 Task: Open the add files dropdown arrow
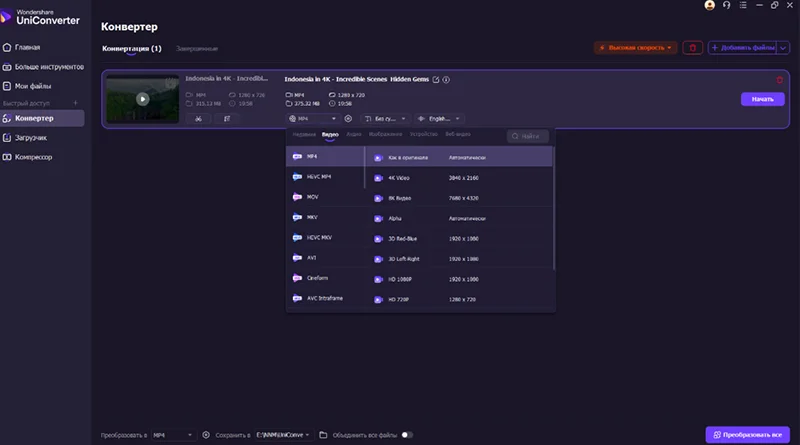[x=783, y=48]
